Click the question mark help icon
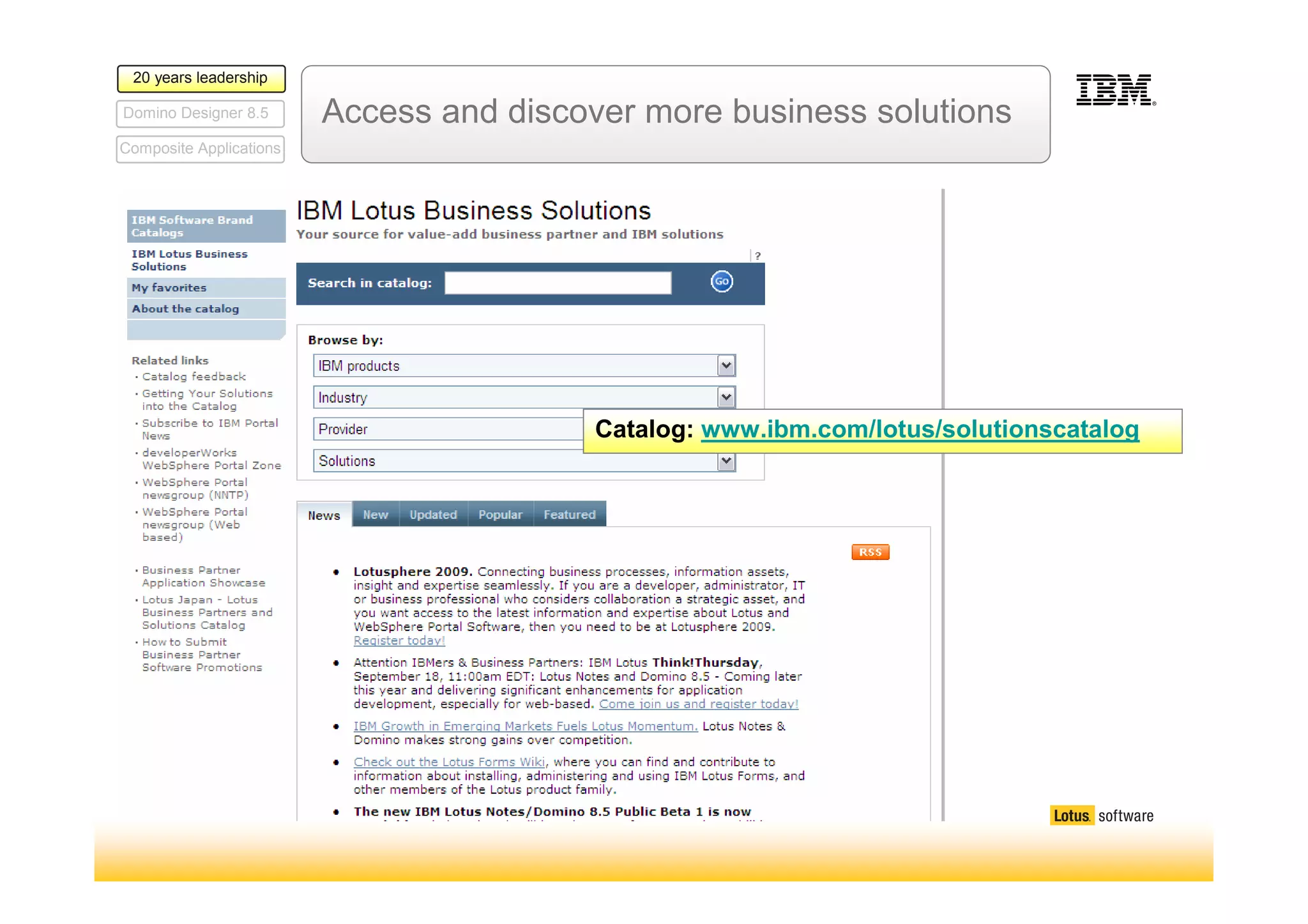 (757, 256)
